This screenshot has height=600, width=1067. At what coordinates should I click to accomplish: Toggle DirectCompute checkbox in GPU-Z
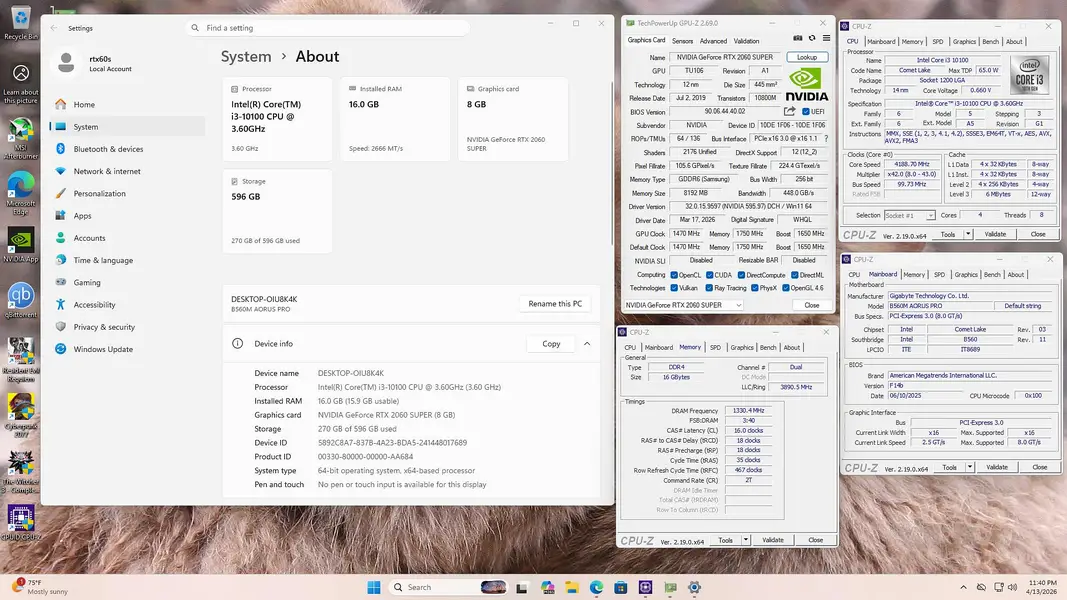click(742, 276)
